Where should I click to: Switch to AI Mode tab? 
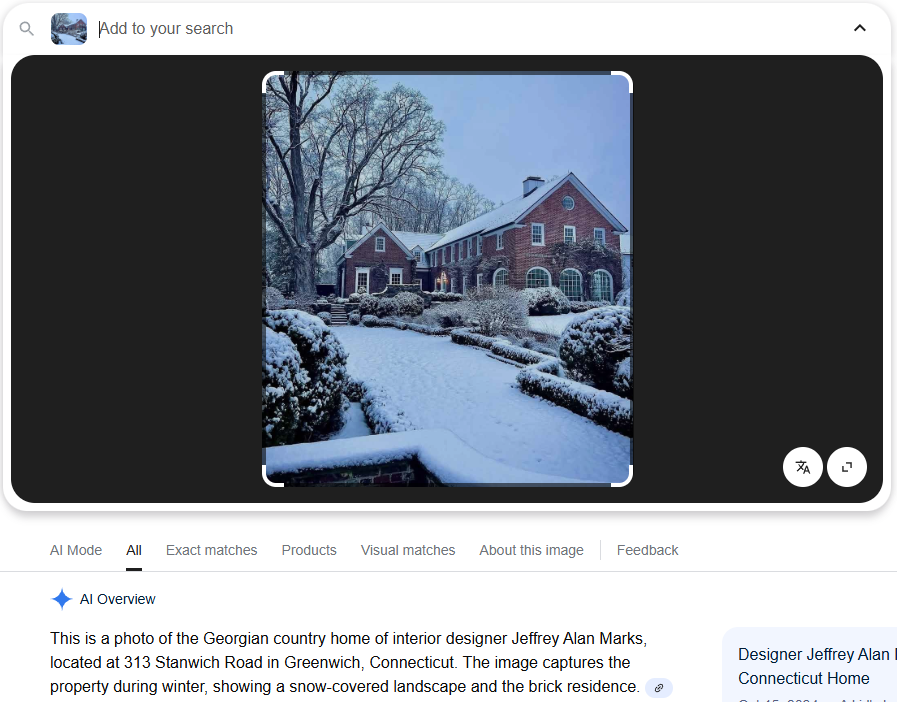point(76,550)
